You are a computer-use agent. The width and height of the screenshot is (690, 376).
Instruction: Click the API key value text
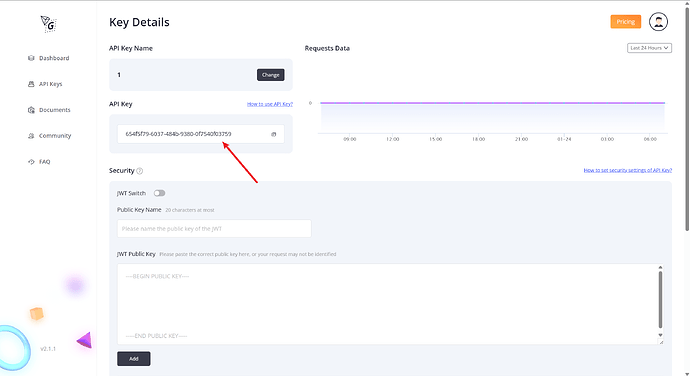pyautogui.click(x=178, y=134)
